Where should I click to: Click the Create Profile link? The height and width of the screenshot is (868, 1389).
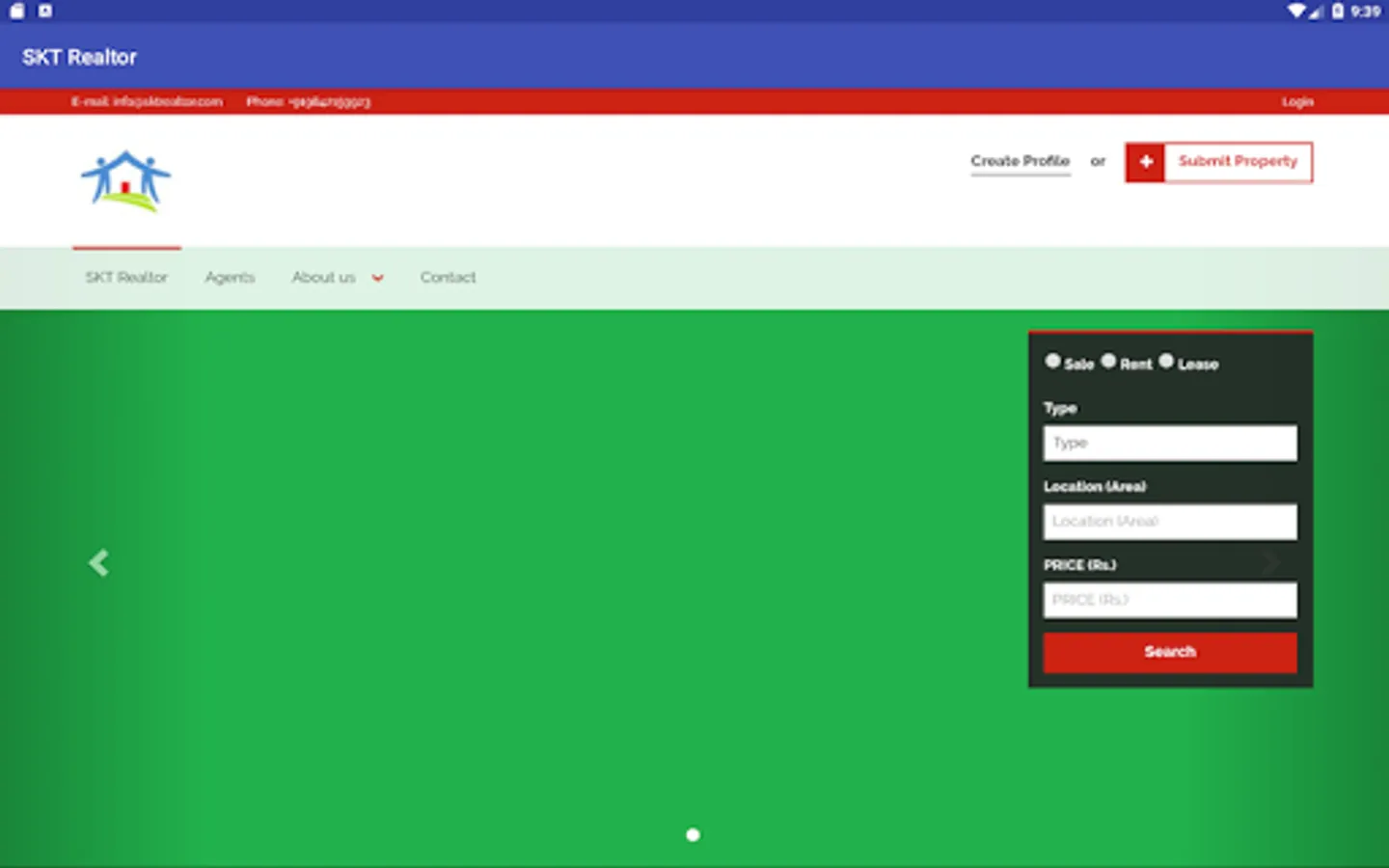click(1021, 161)
